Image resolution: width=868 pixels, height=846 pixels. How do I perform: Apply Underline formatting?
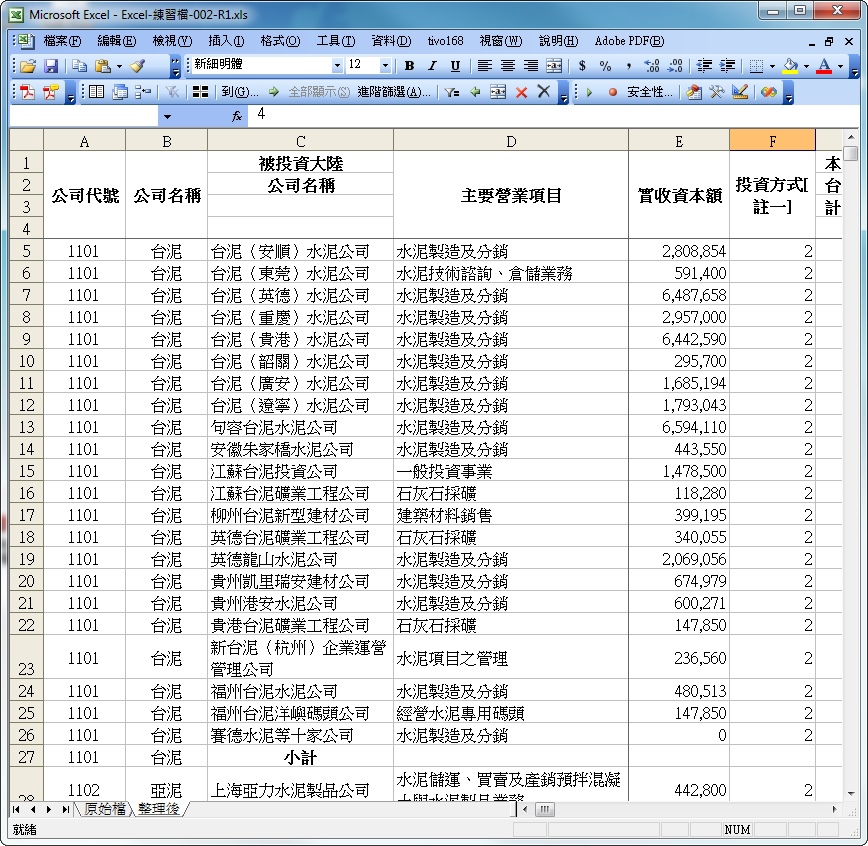coord(455,66)
